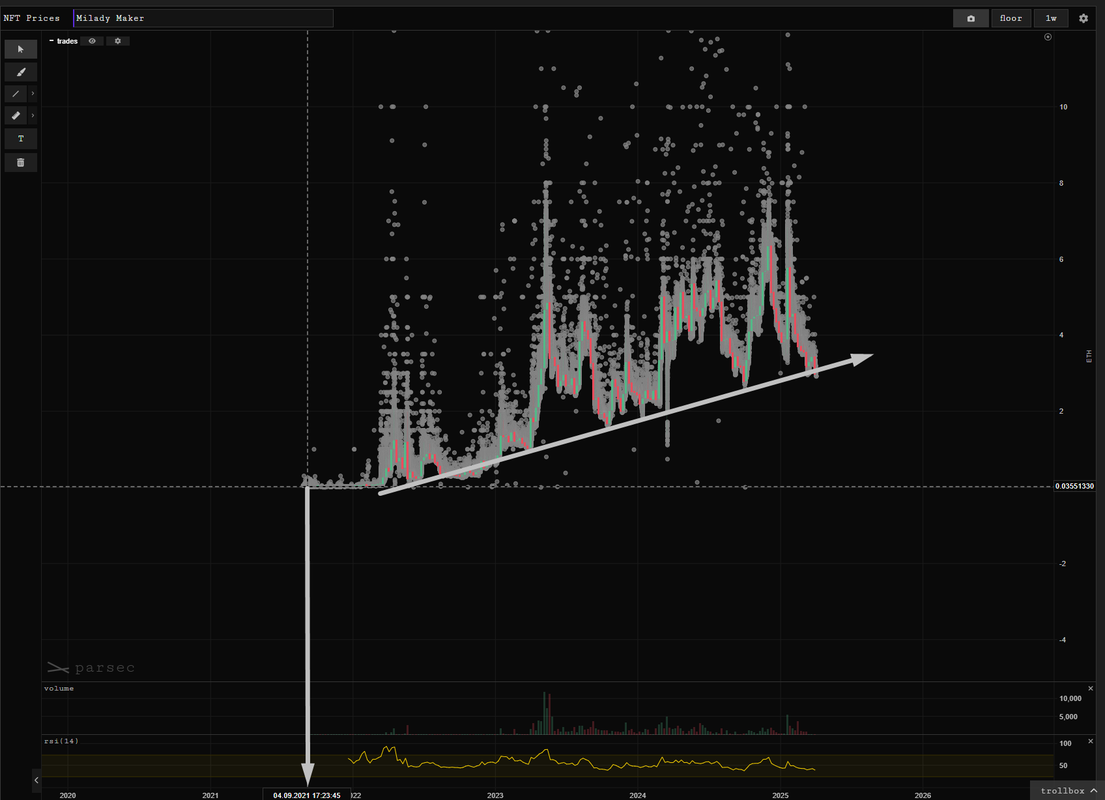This screenshot has height=800, width=1105.
Task: Click the trash icon to delete drawings
Action: [20, 163]
